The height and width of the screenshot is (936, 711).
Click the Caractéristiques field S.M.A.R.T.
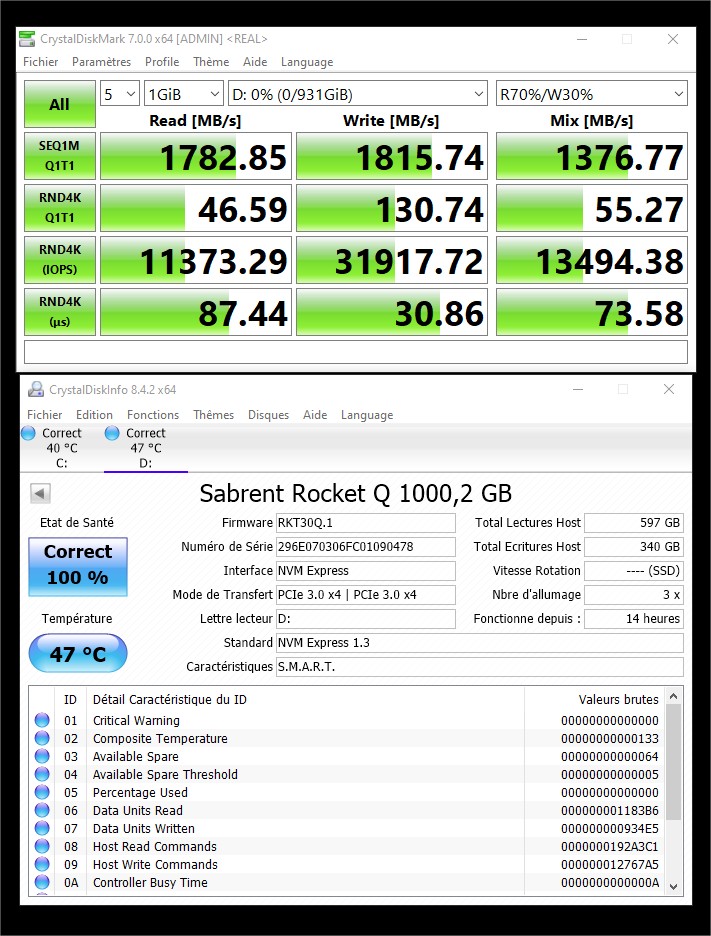(x=479, y=667)
